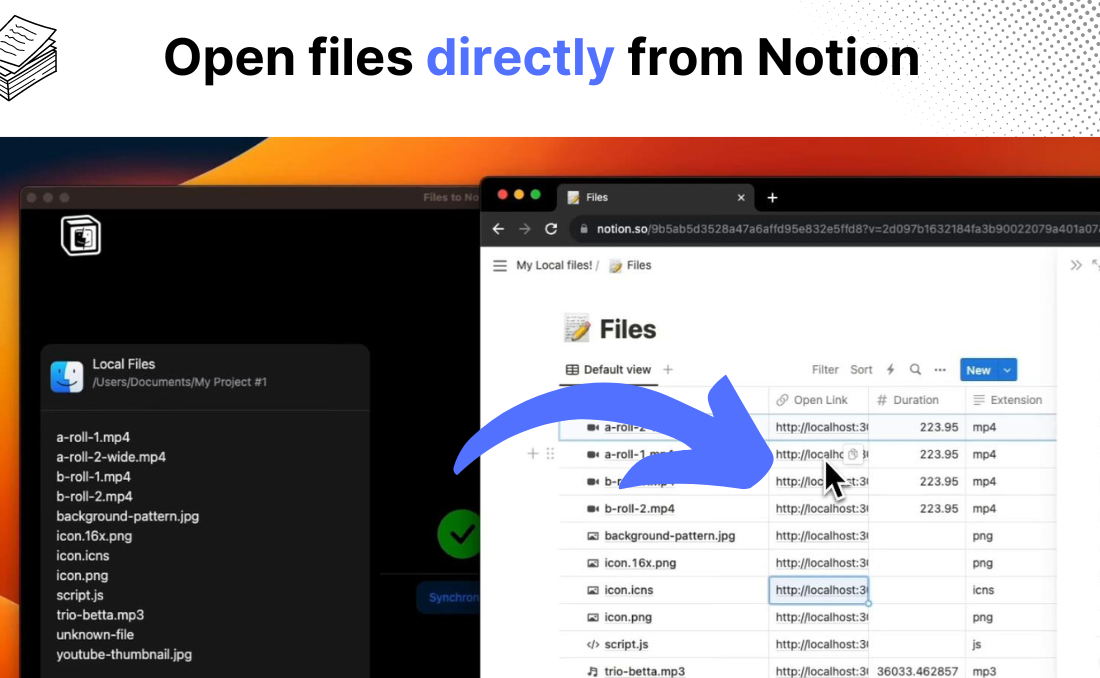
Task: Open background-pattern.jpg row in Notion
Action: pyautogui.click(x=669, y=536)
